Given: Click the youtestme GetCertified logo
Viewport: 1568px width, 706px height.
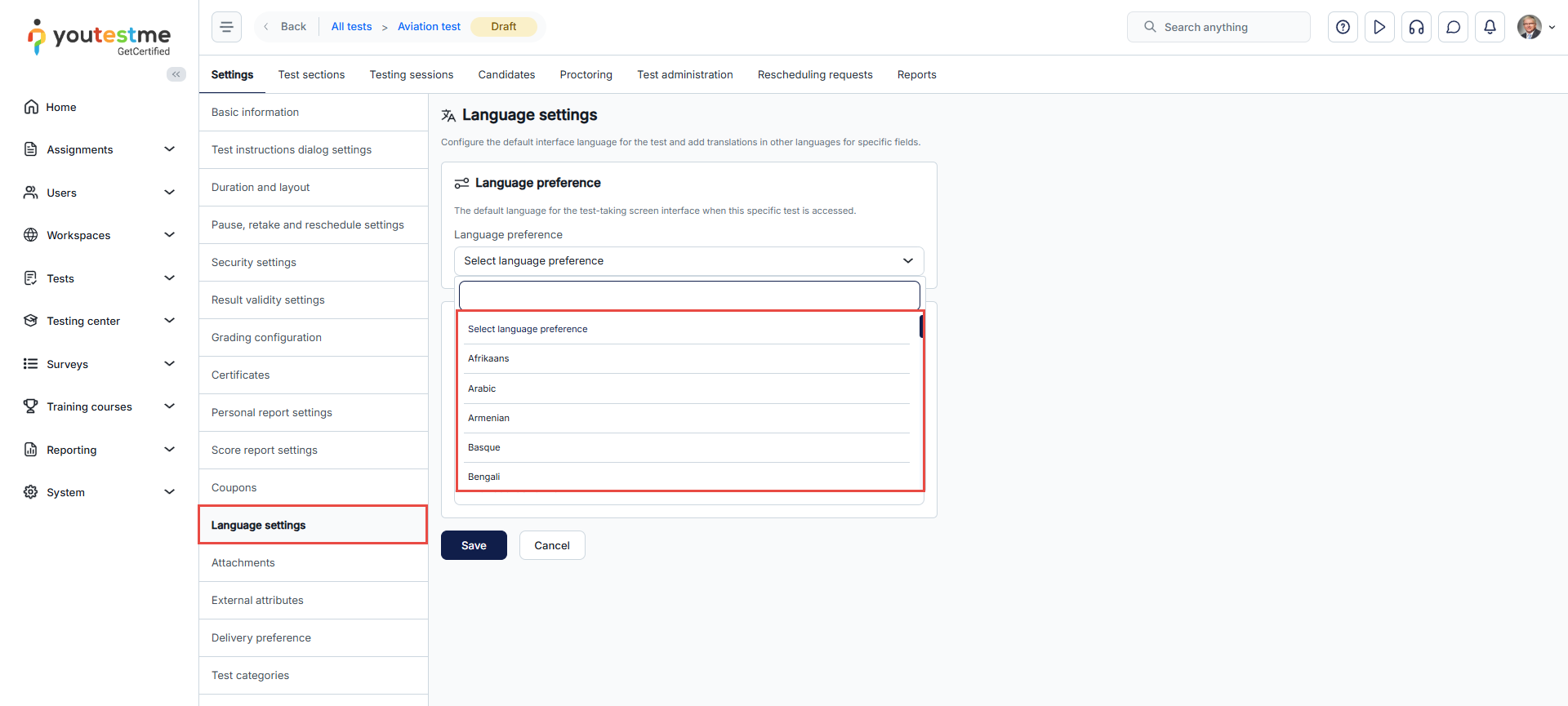Looking at the screenshot, I should coord(99,38).
